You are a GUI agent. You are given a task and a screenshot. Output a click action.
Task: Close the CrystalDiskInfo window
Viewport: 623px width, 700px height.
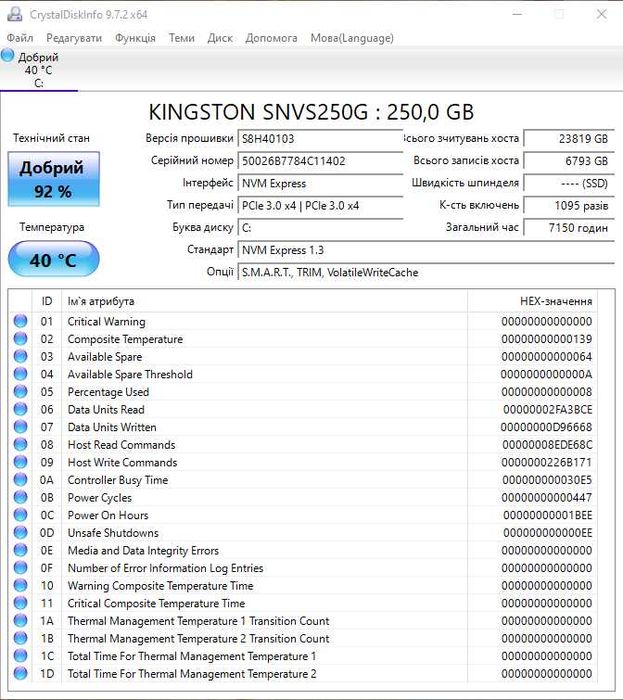point(602,14)
